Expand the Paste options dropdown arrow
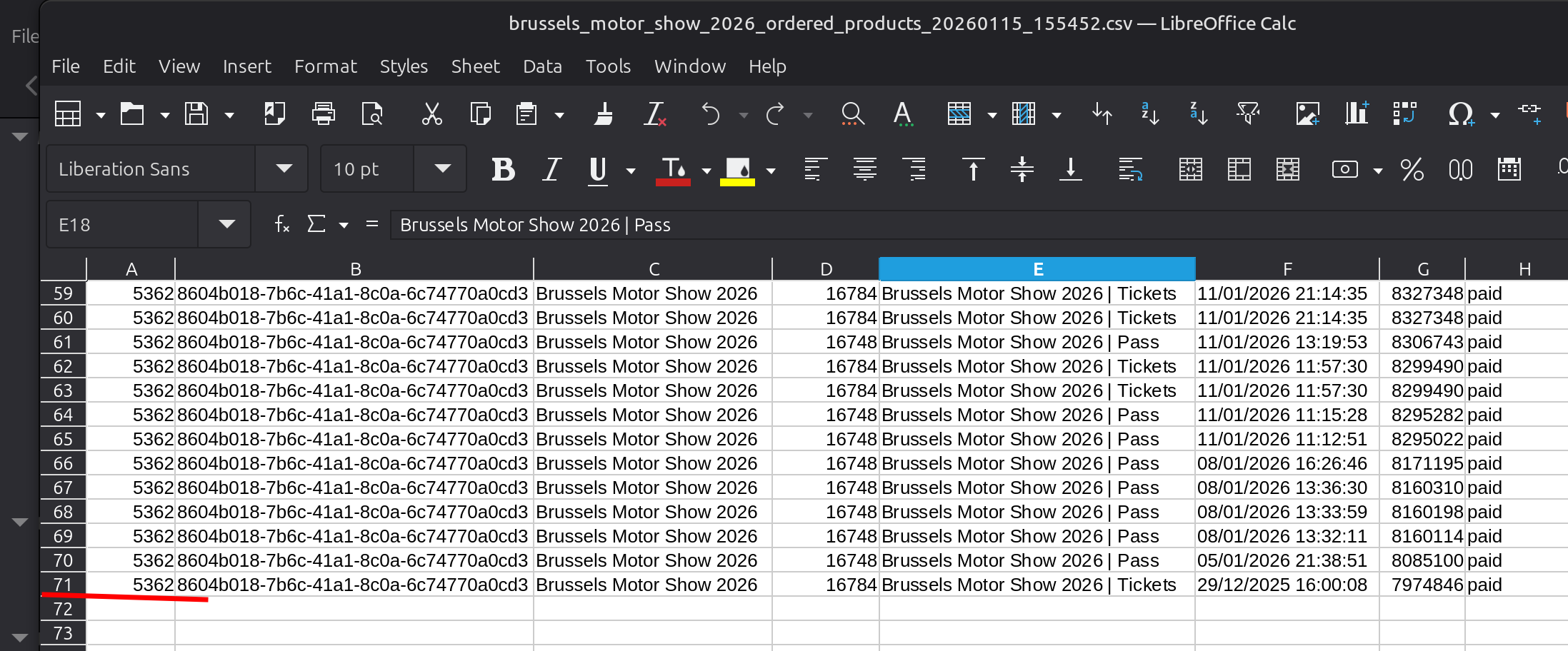This screenshot has height=651, width=1568. 559,115
